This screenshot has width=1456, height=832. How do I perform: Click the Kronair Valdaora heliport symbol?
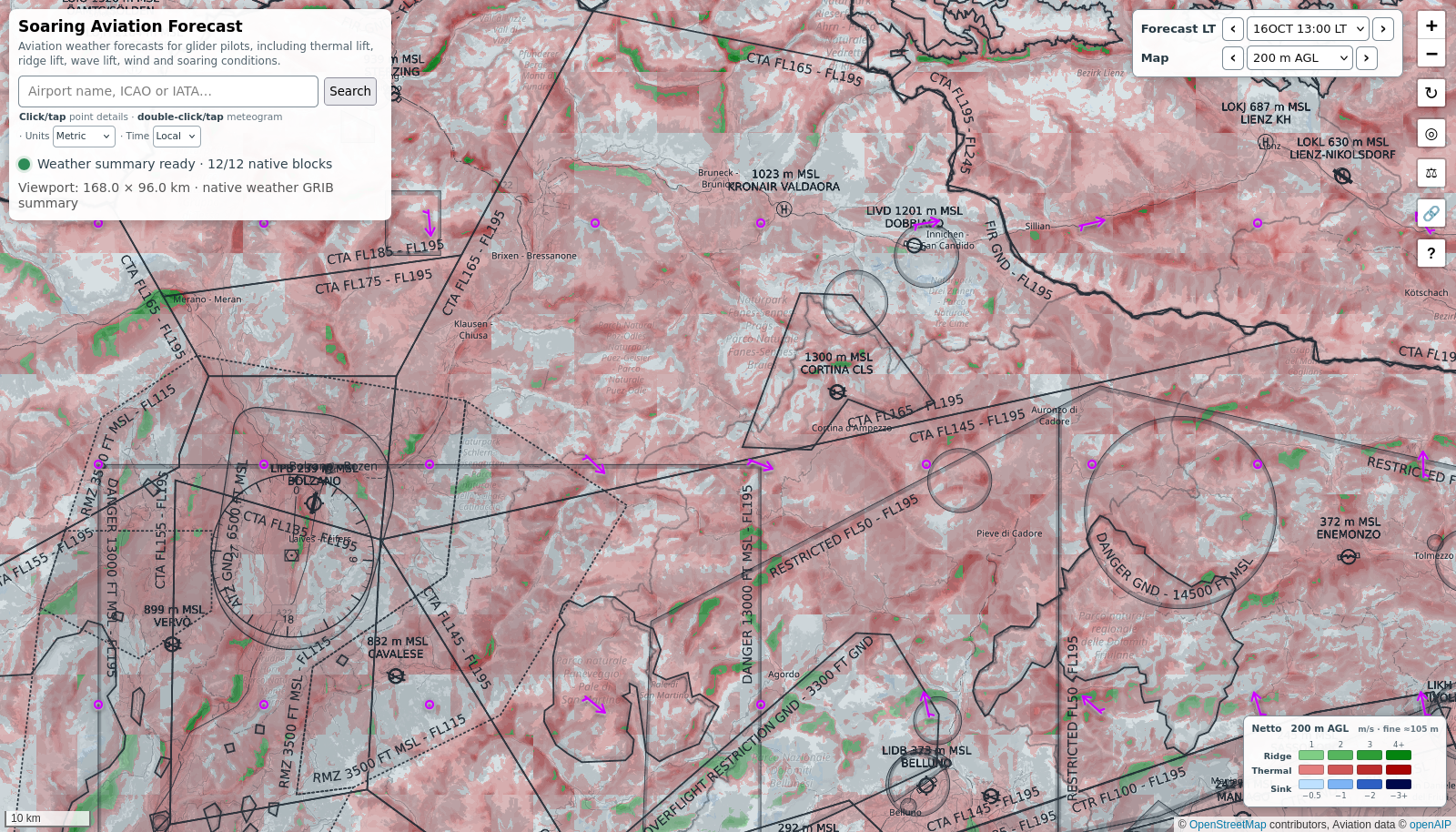[784, 209]
